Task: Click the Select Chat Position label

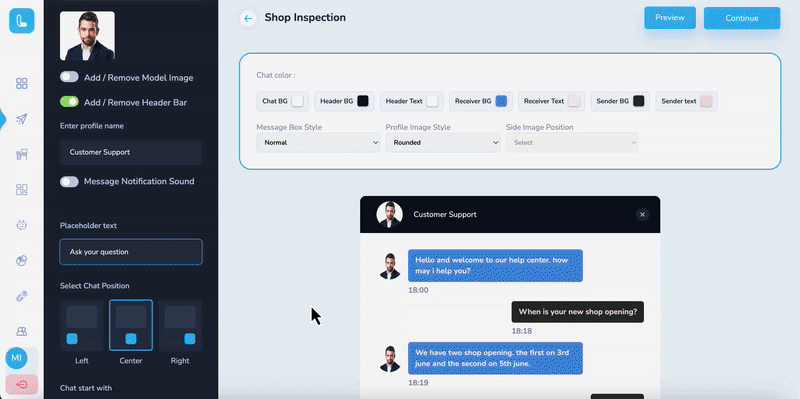Action: pyautogui.click(x=94, y=286)
